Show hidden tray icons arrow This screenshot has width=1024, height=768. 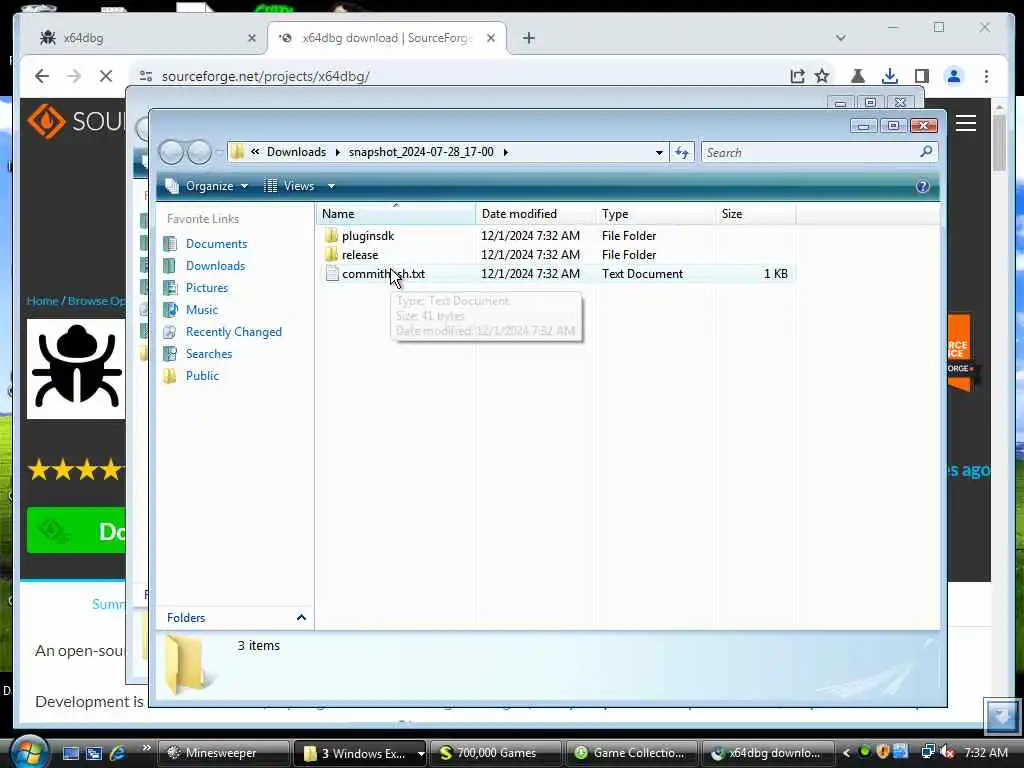[846, 753]
